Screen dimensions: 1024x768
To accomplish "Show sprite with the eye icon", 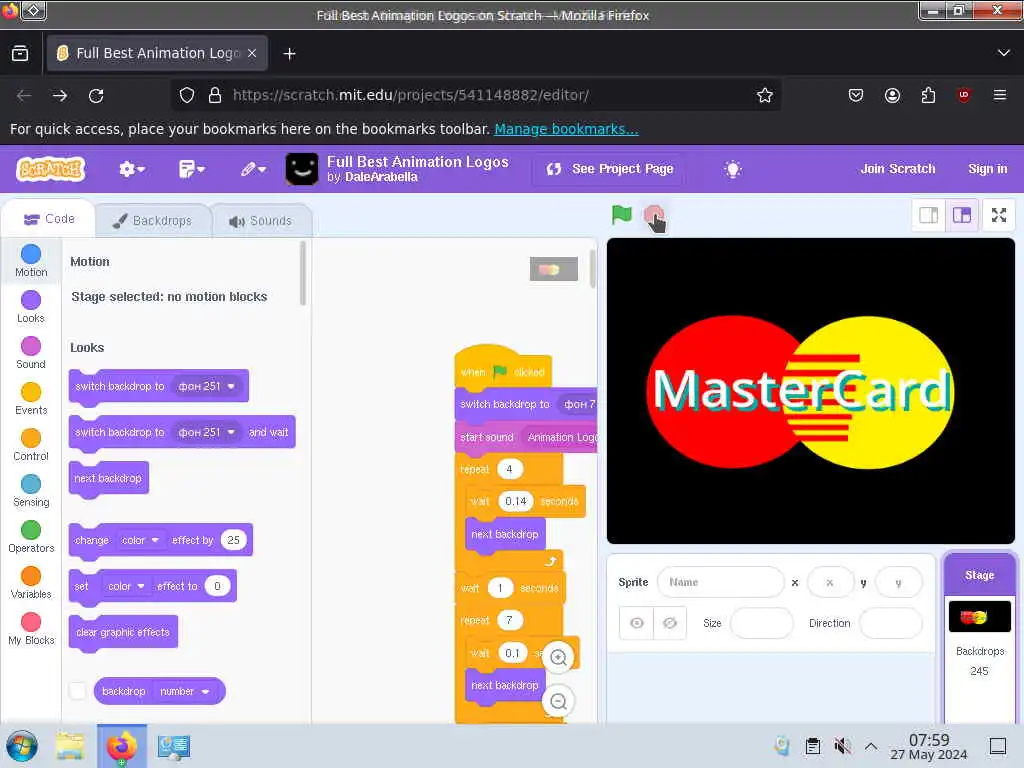I will pyautogui.click(x=637, y=623).
